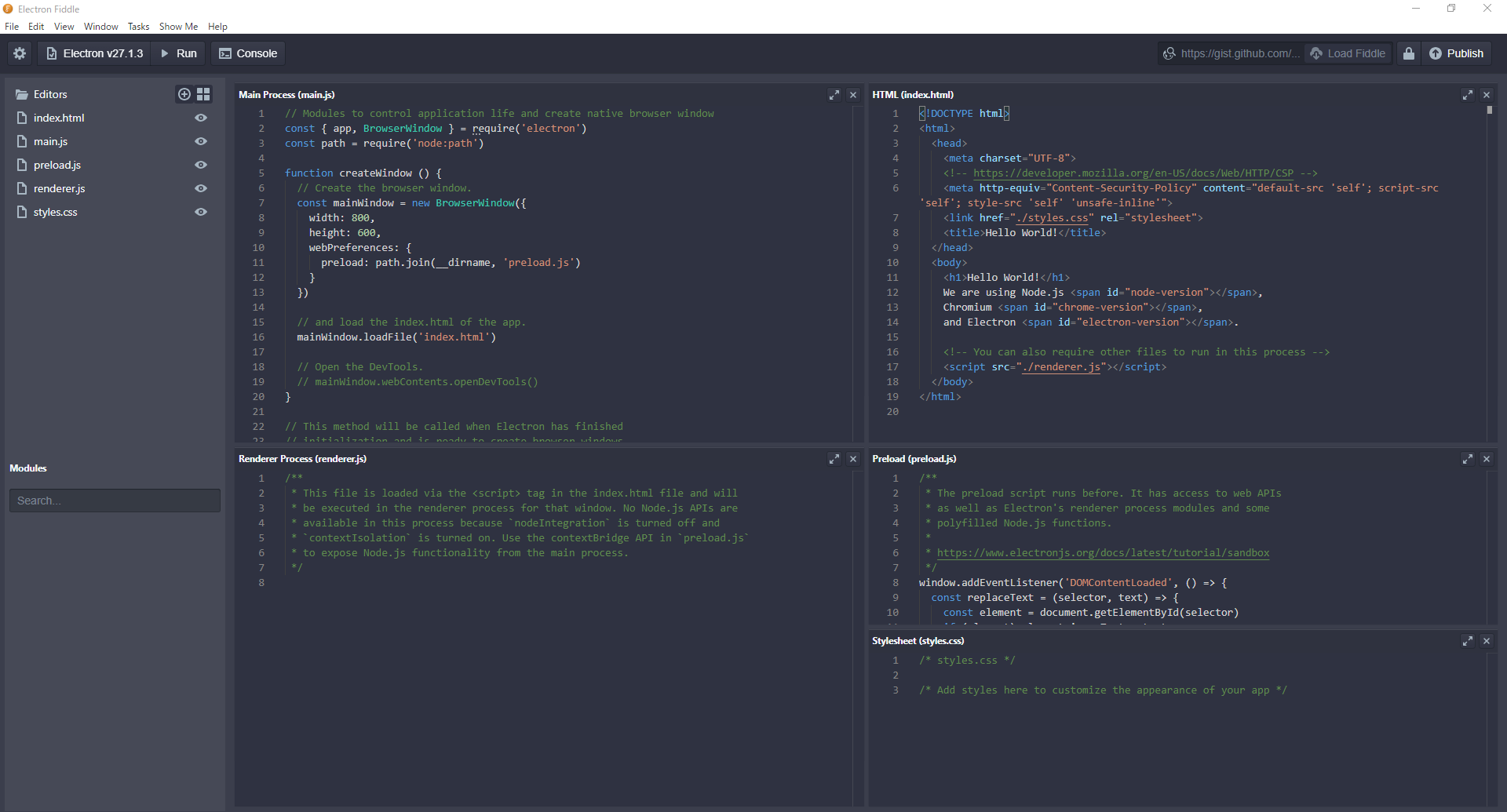This screenshot has height=812, width=1507.
Task: Click the gist icon in the URL field
Action: [x=1169, y=53]
